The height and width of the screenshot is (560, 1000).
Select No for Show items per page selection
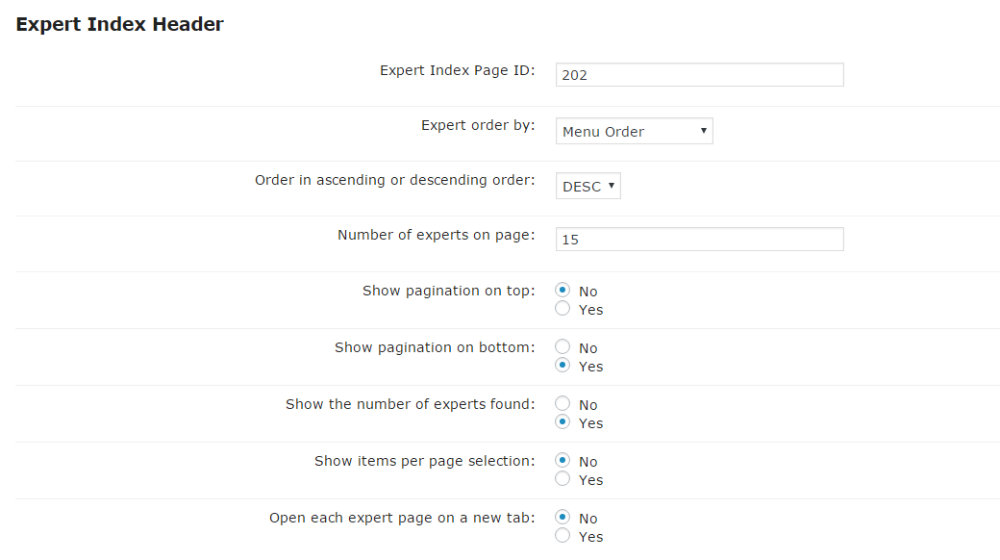(562, 461)
